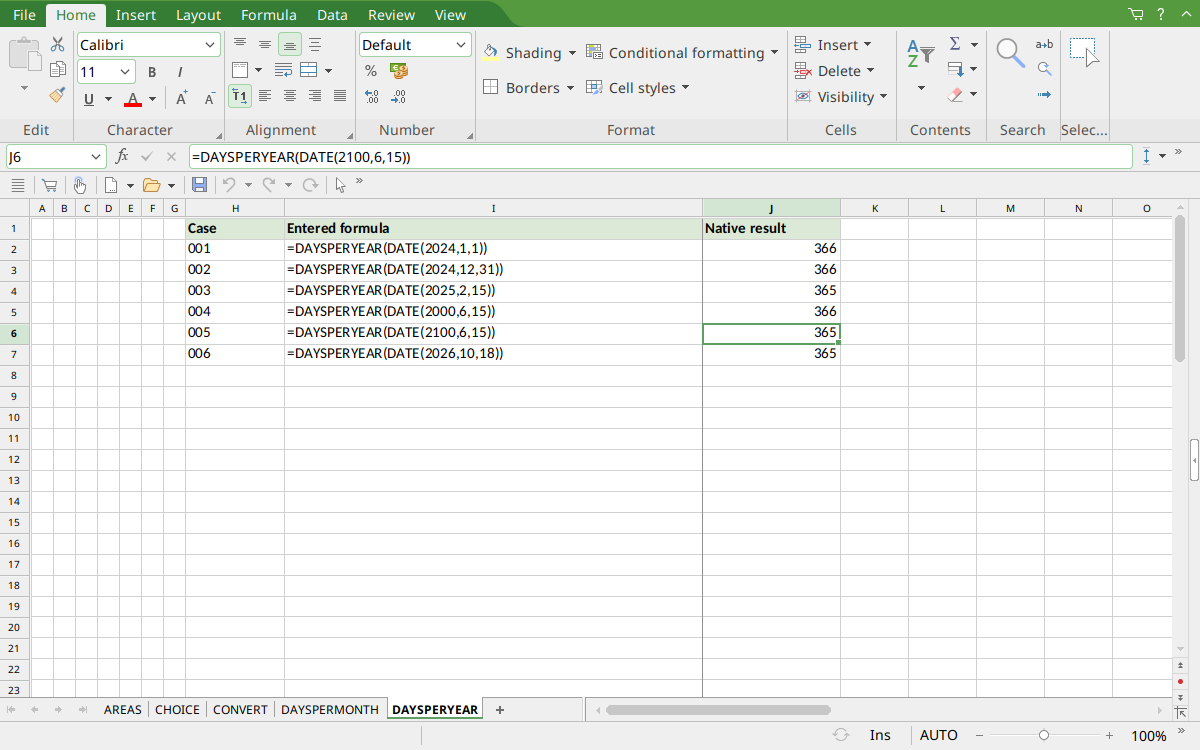Apply currency format with the coins icon
This screenshot has width=1200, height=750.
click(398, 71)
